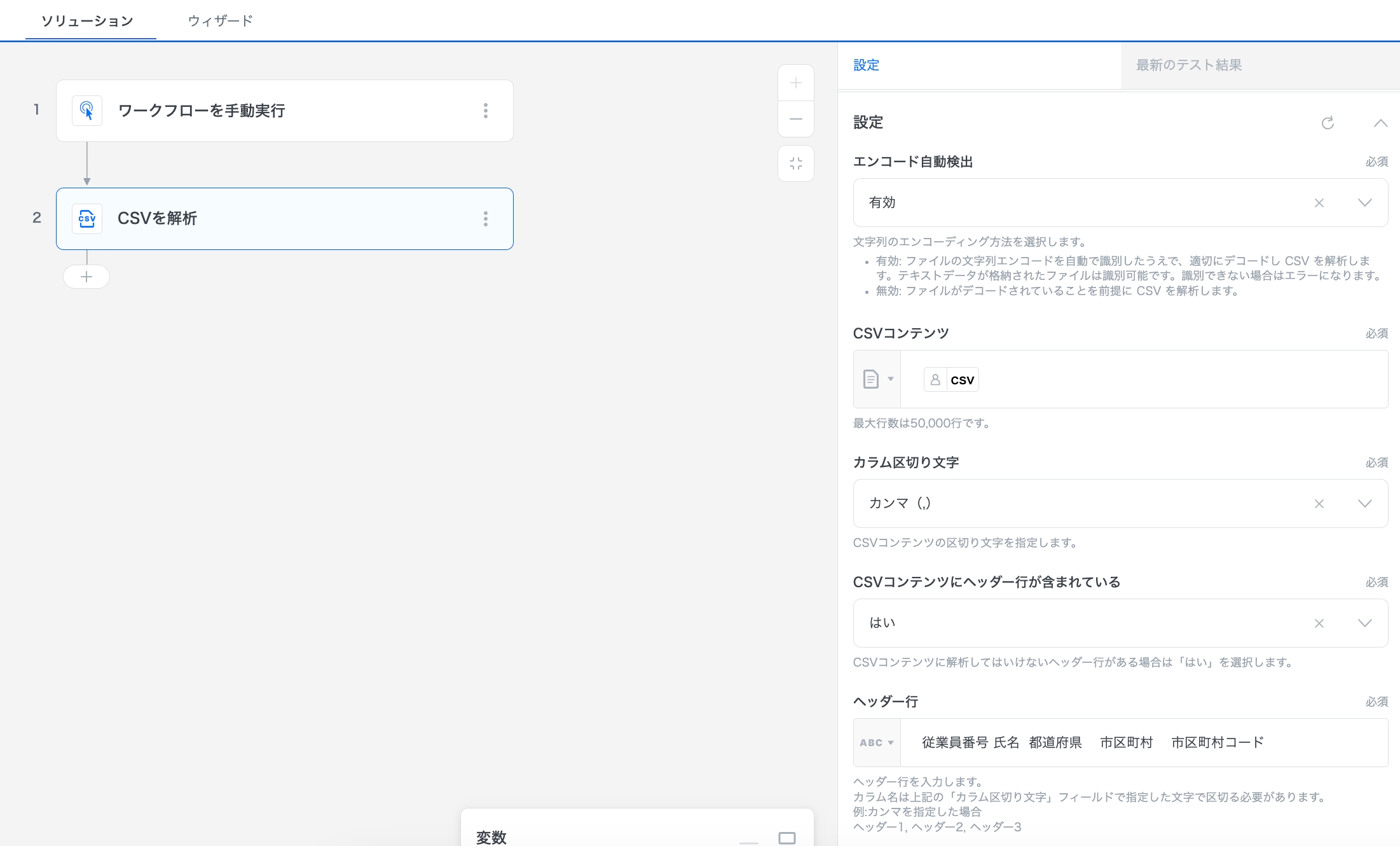Open the はい header-row dropdown
1400x846 pixels.
[x=1364, y=623]
